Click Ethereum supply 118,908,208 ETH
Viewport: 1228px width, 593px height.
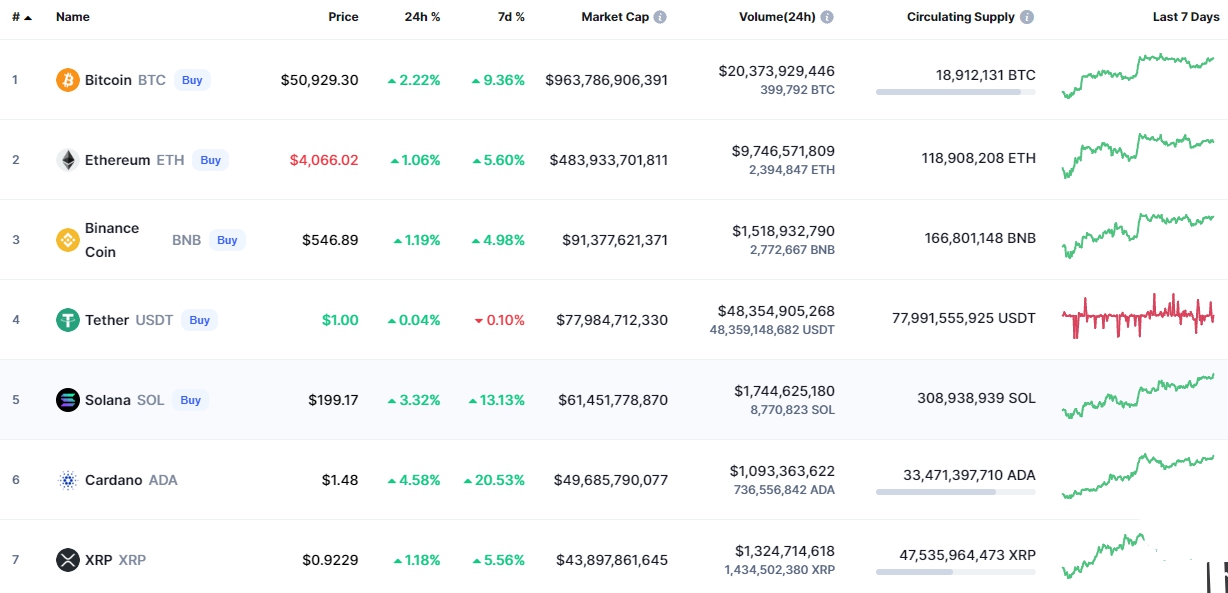[x=979, y=158]
